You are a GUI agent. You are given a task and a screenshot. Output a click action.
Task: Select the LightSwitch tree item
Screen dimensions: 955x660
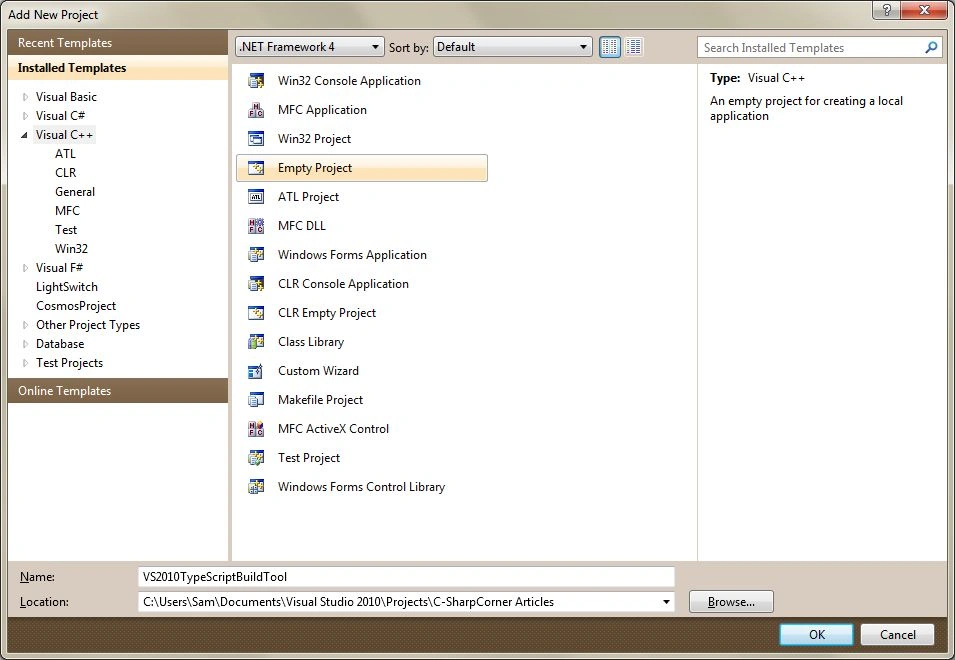point(66,287)
